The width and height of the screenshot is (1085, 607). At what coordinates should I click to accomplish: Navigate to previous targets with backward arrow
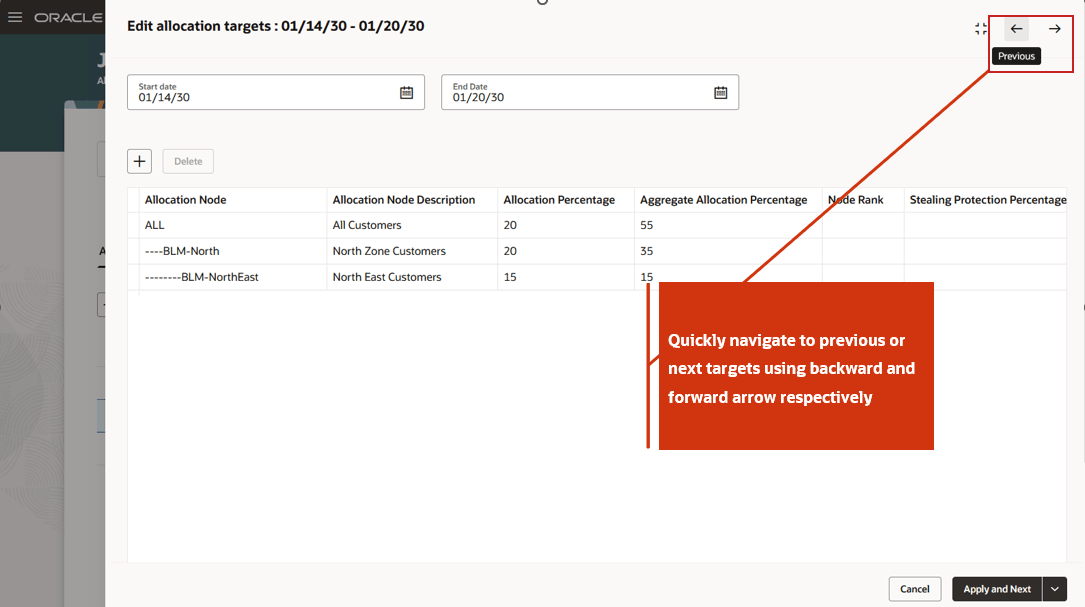1016,28
